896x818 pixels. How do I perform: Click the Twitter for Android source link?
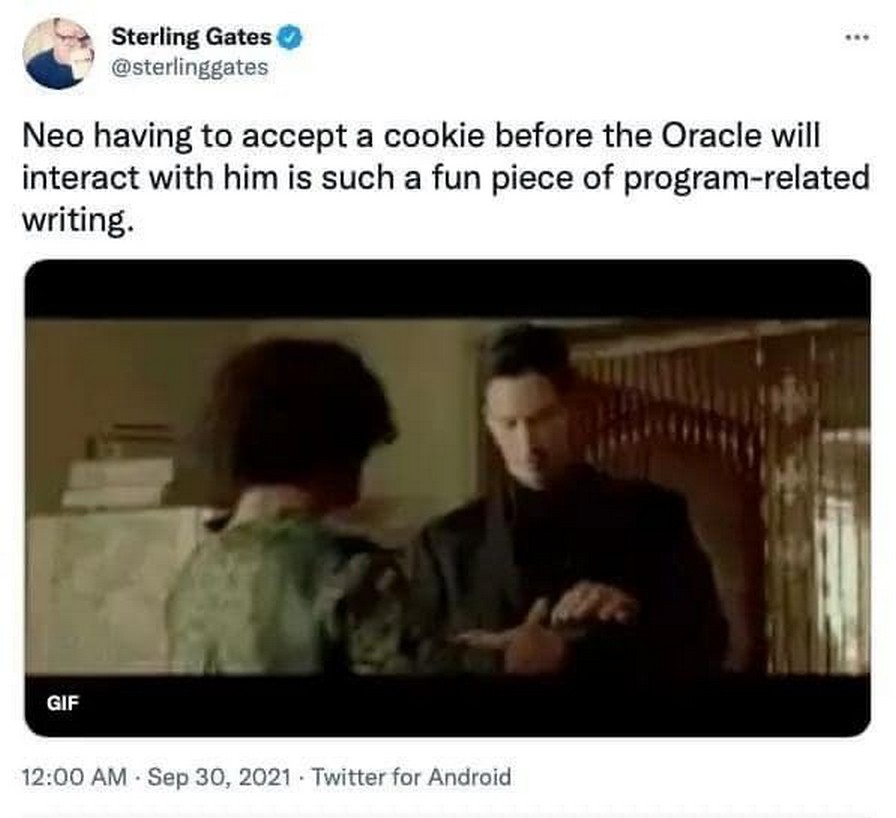[411, 777]
